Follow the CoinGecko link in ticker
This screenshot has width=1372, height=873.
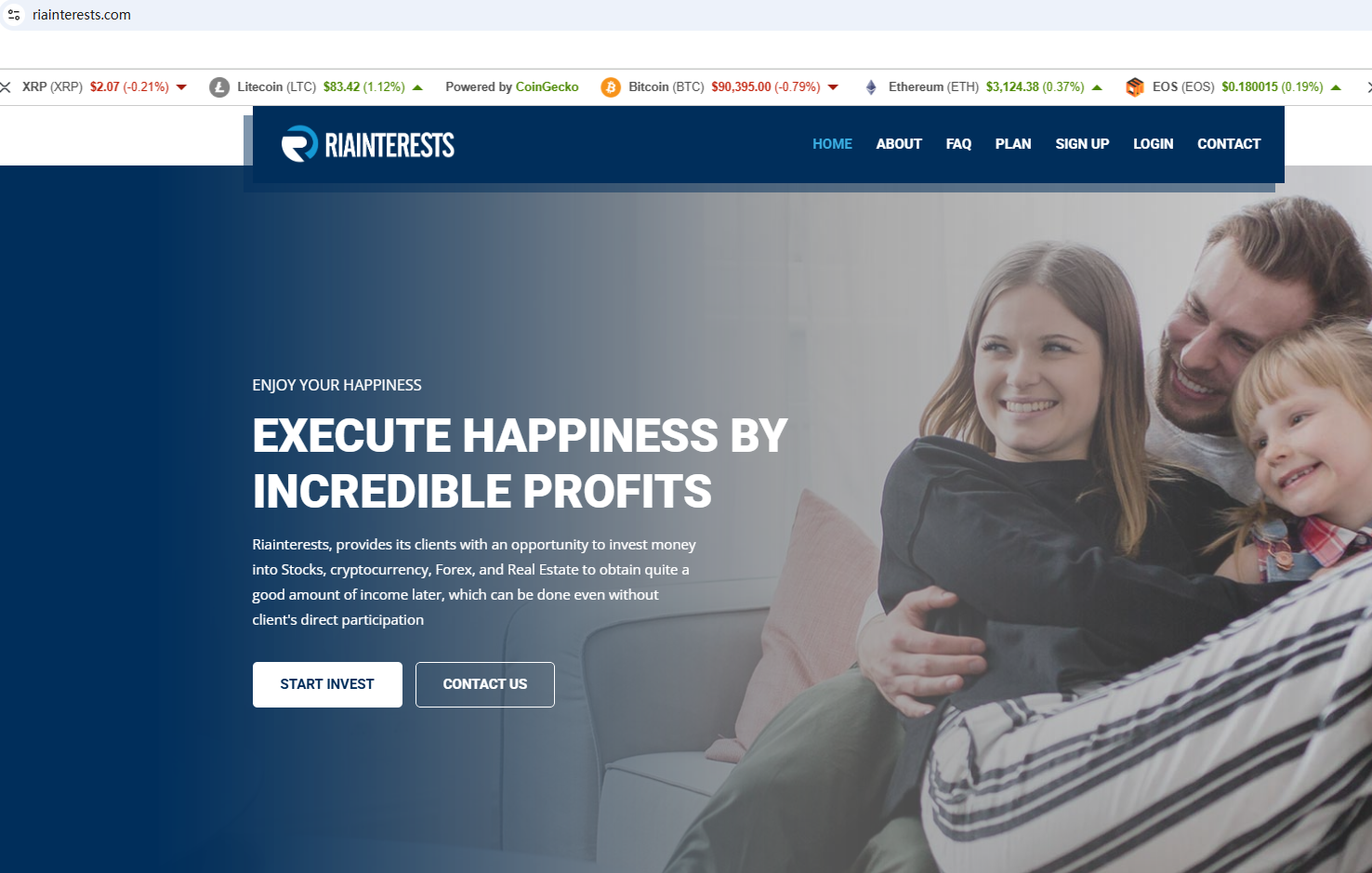pos(547,86)
